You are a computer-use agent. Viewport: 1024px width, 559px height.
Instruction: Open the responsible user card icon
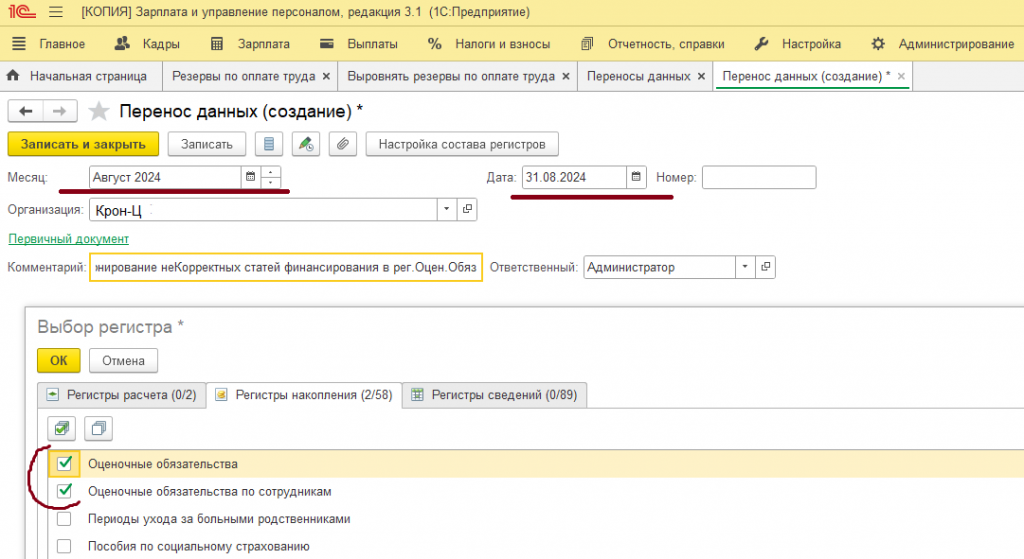765,267
